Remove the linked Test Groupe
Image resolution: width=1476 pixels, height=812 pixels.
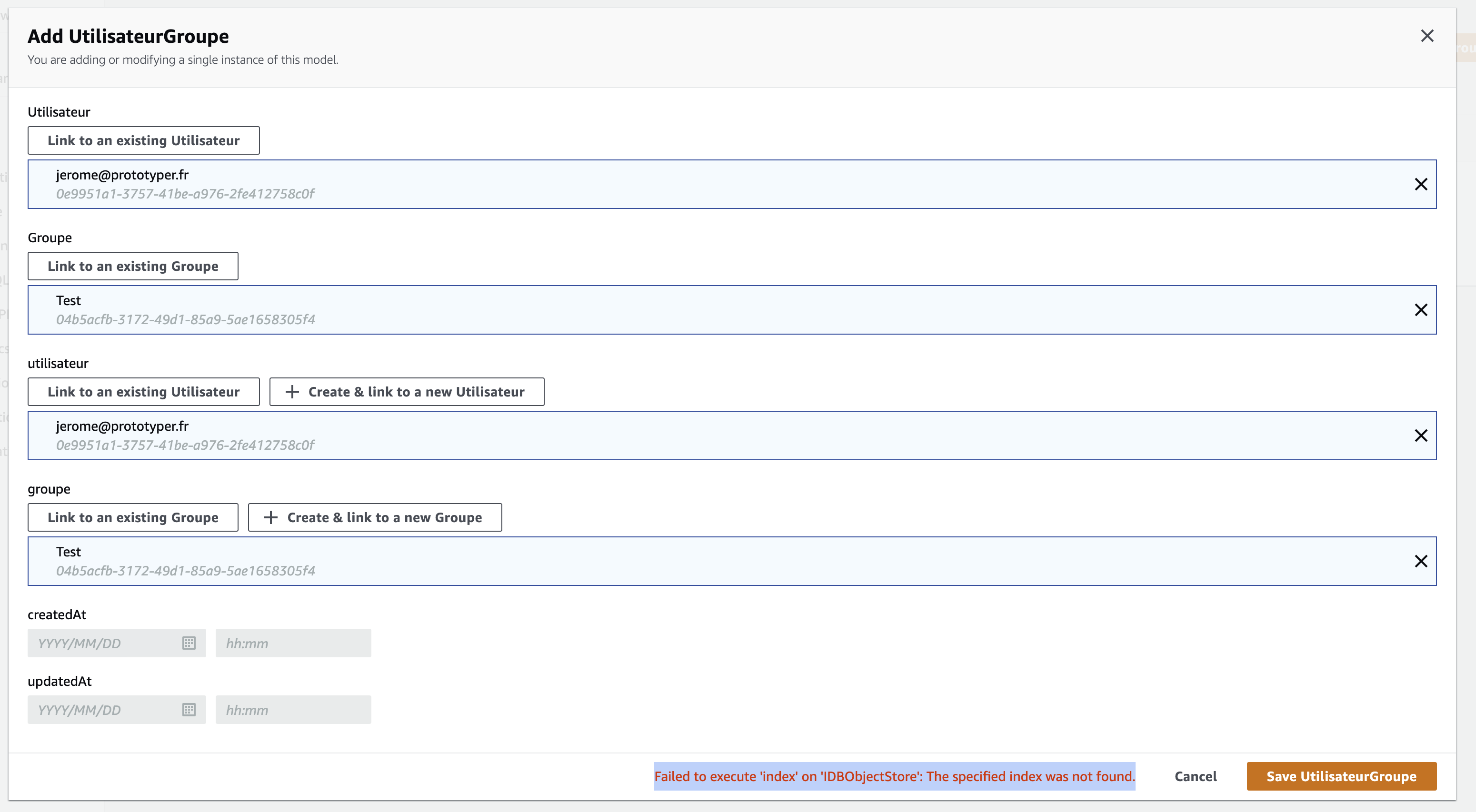click(1422, 310)
